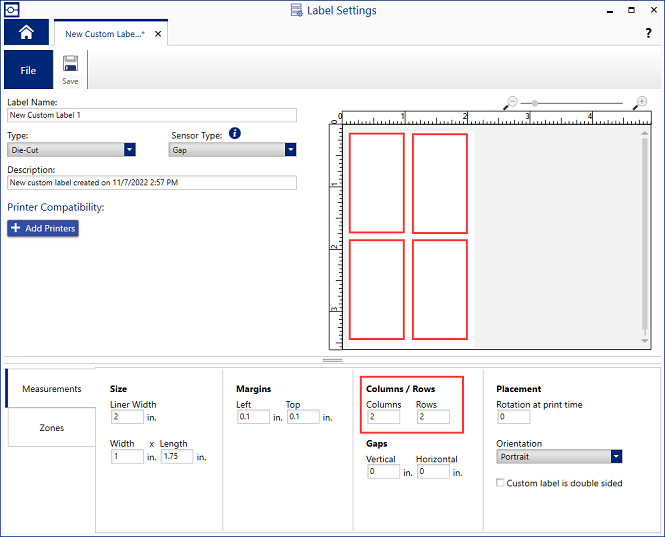Click the zoom in magnifier icon

pyautogui.click(x=642, y=102)
